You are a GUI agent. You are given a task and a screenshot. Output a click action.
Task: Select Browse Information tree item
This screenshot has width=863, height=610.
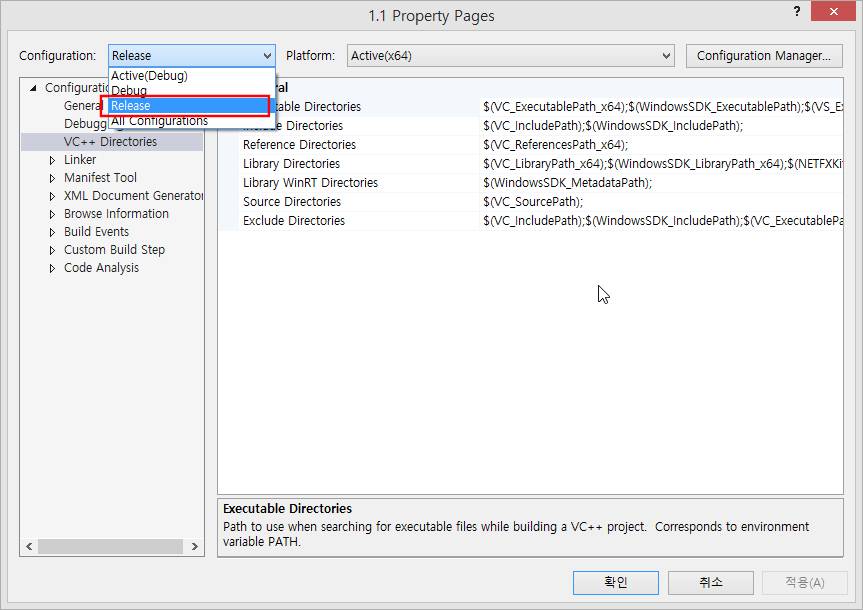[x=116, y=214]
